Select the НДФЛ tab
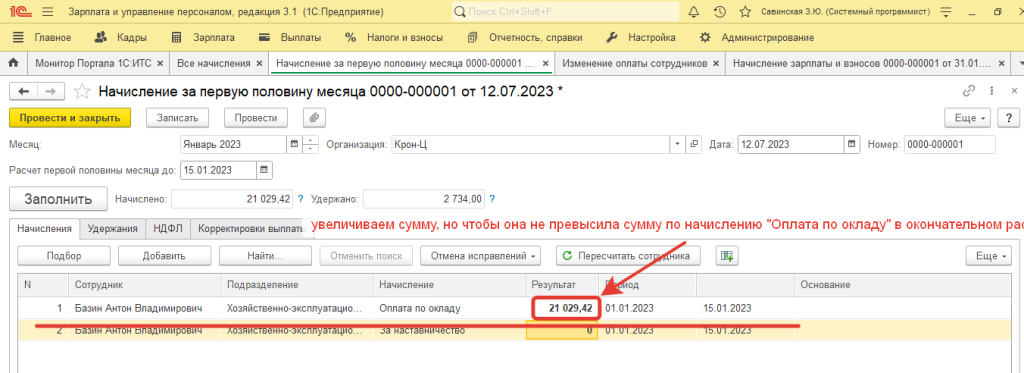The image size is (1024, 373). click(168, 229)
